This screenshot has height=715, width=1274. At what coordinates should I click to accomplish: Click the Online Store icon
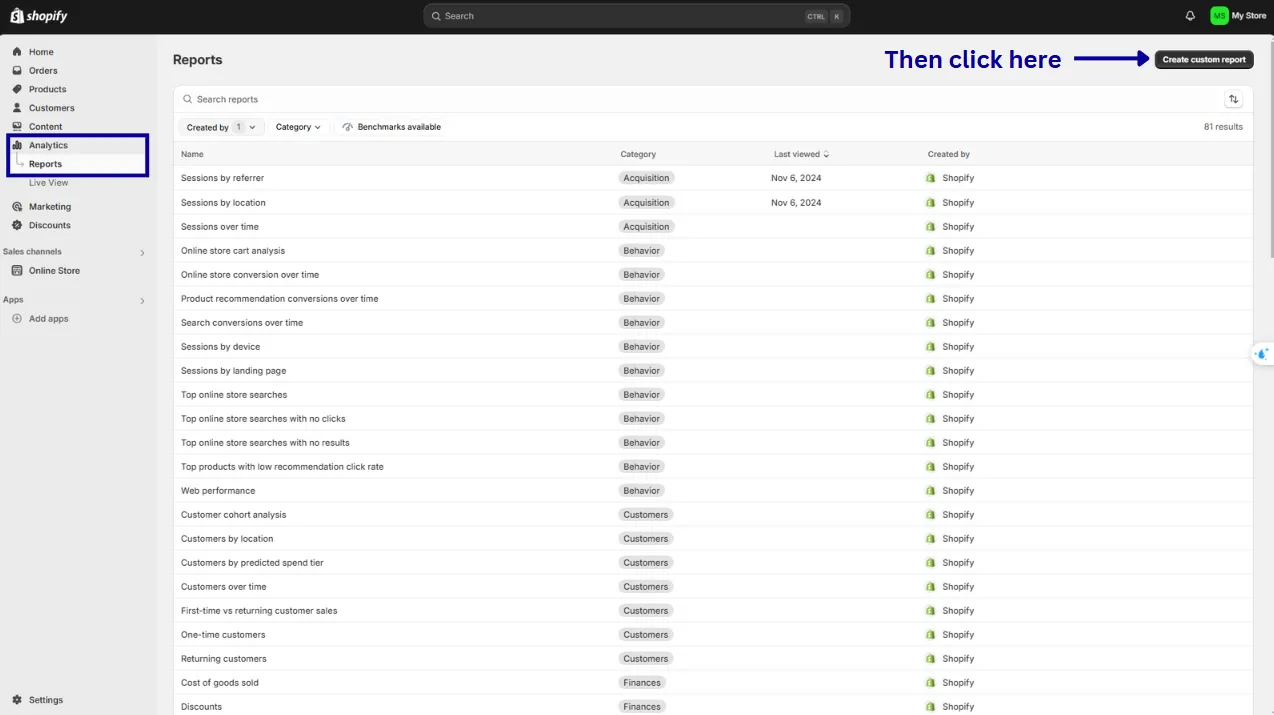click(17, 271)
